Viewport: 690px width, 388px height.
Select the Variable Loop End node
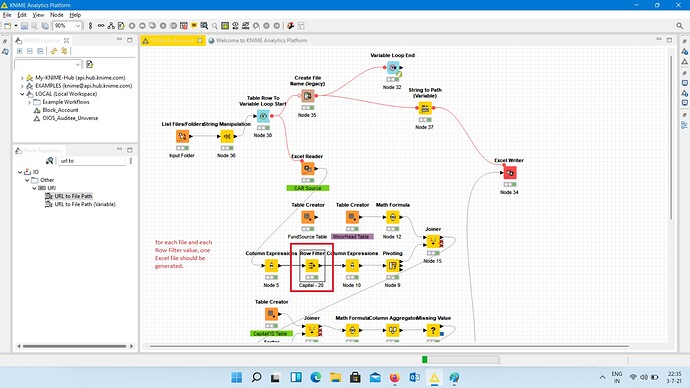393,68
